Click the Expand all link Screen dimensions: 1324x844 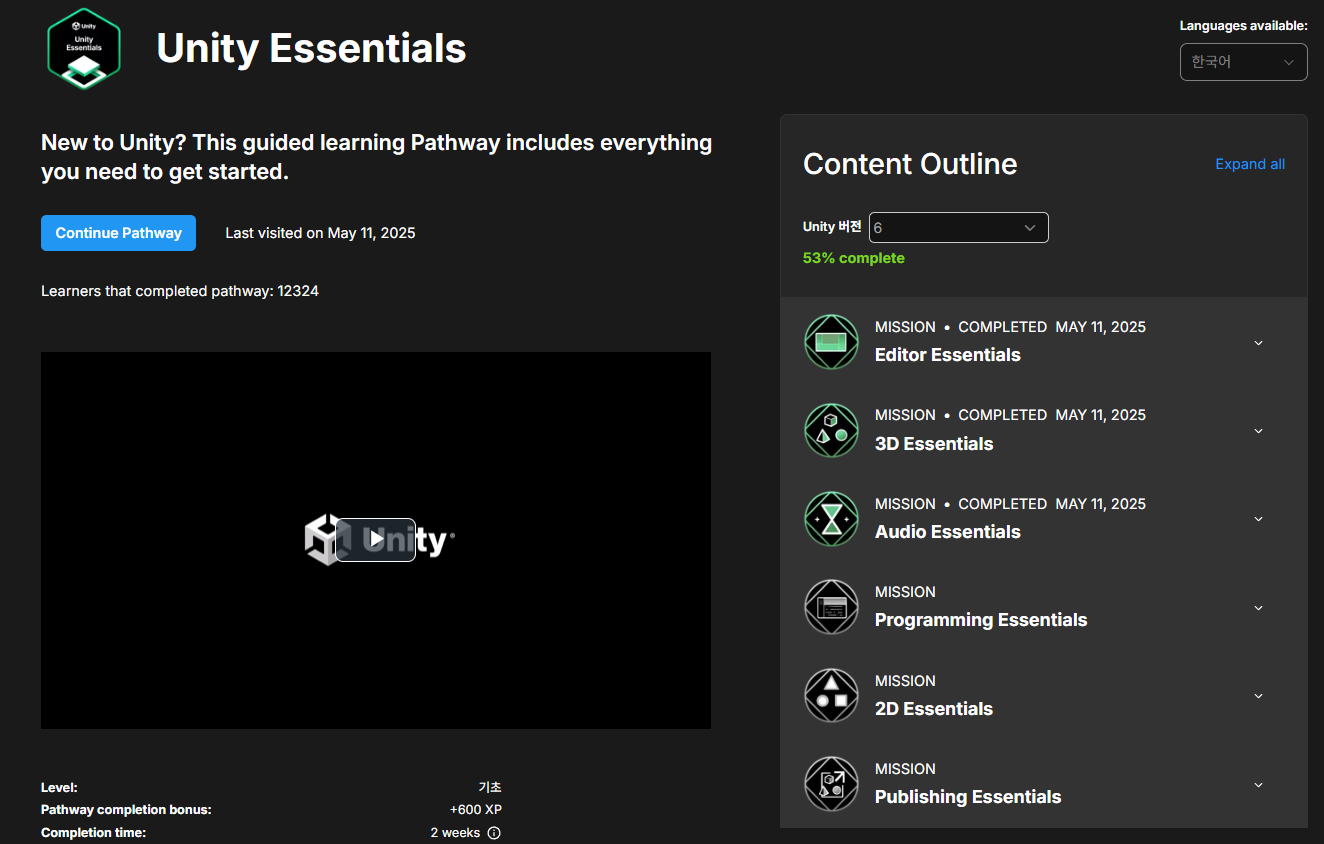pos(1250,164)
